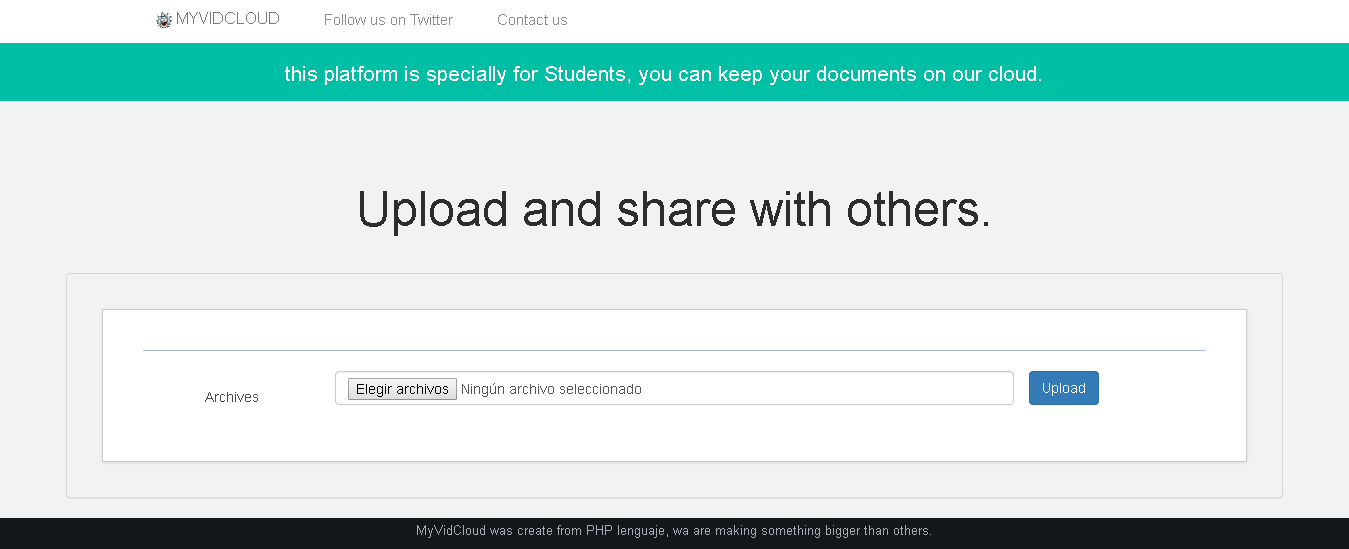Open Follow us on Twitter link

pos(388,20)
